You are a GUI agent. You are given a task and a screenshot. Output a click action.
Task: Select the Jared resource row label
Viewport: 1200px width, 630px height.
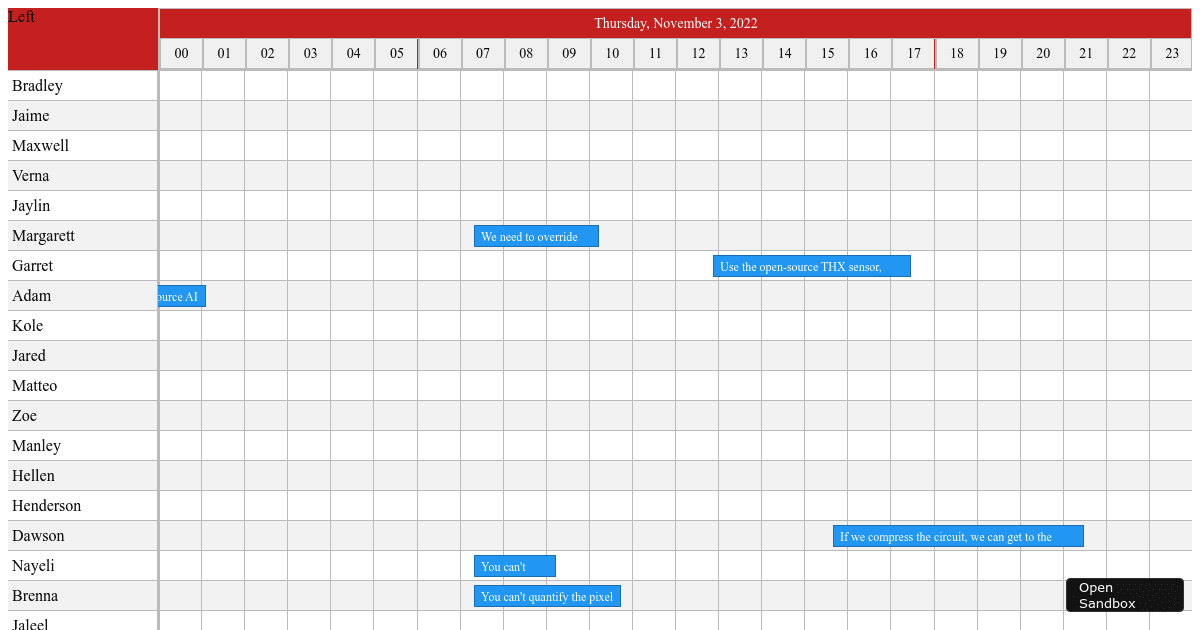pos(83,356)
